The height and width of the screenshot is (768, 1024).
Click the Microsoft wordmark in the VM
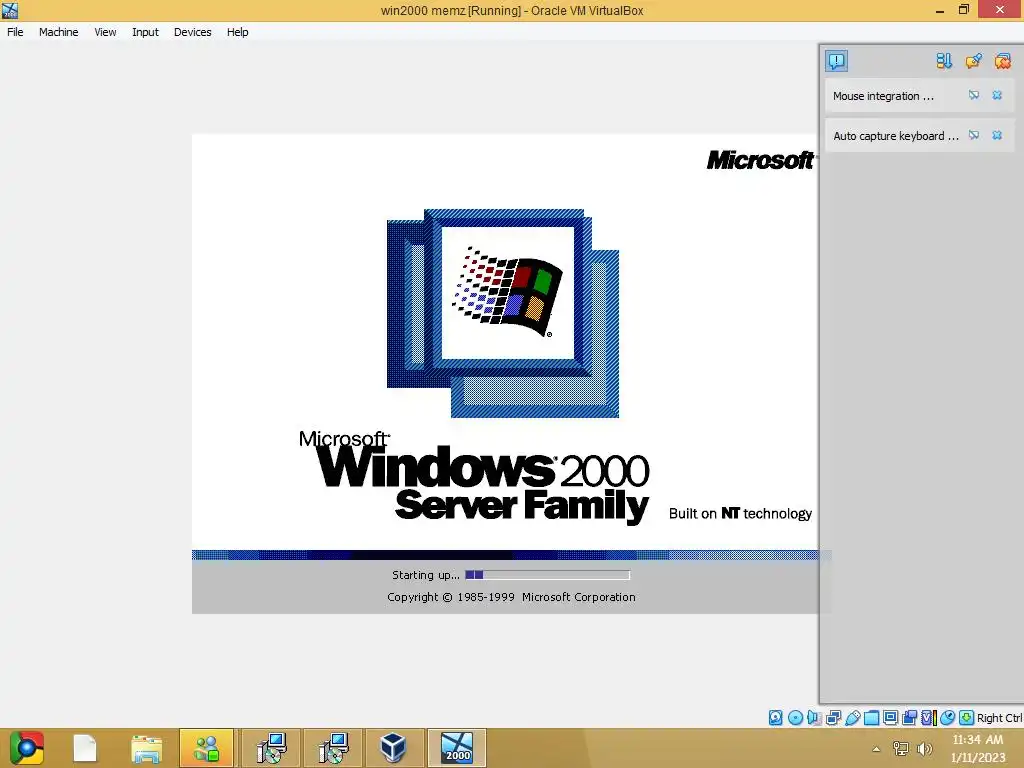point(761,160)
